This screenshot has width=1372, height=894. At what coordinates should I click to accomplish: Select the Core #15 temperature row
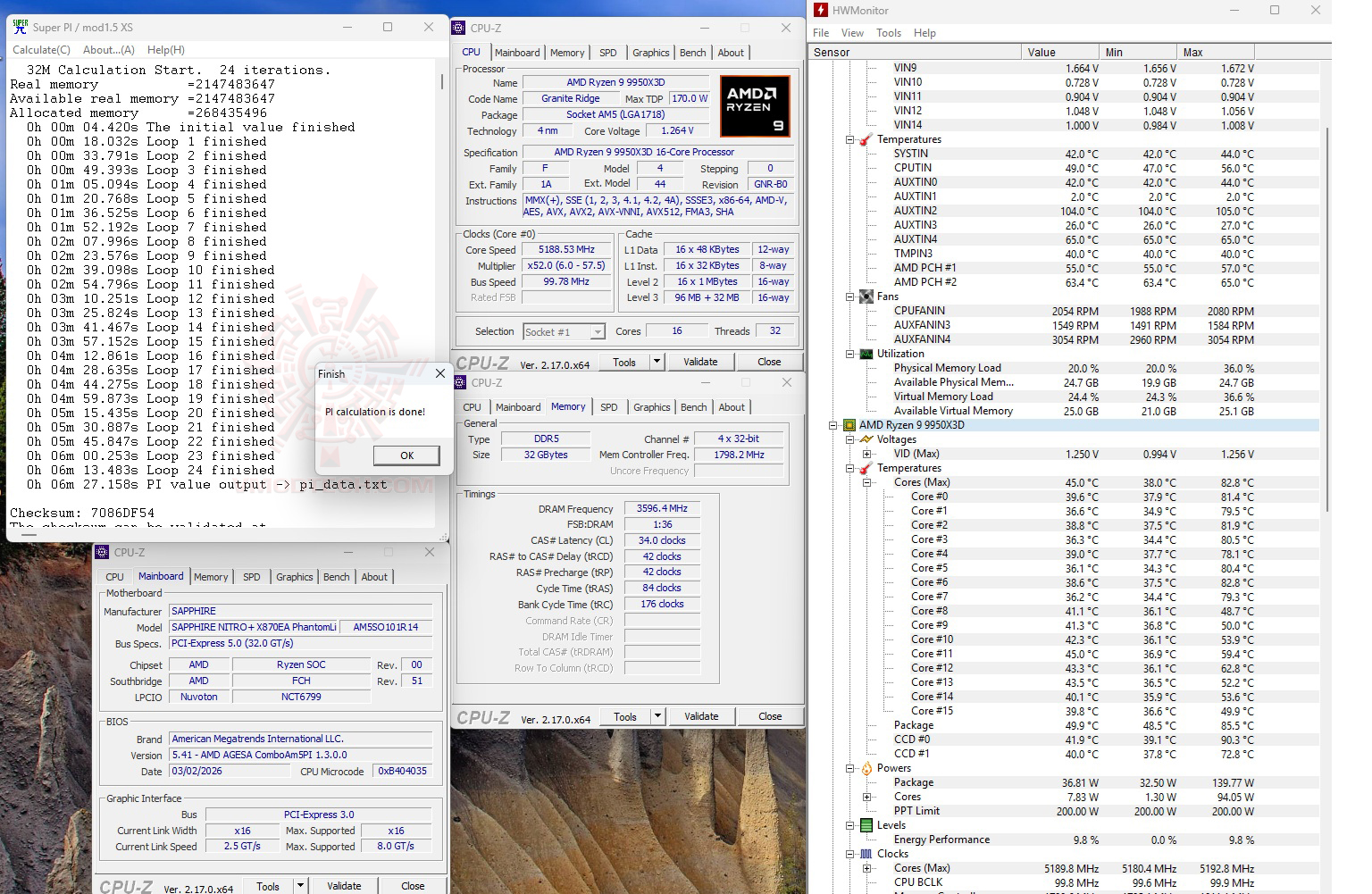tap(1065, 711)
